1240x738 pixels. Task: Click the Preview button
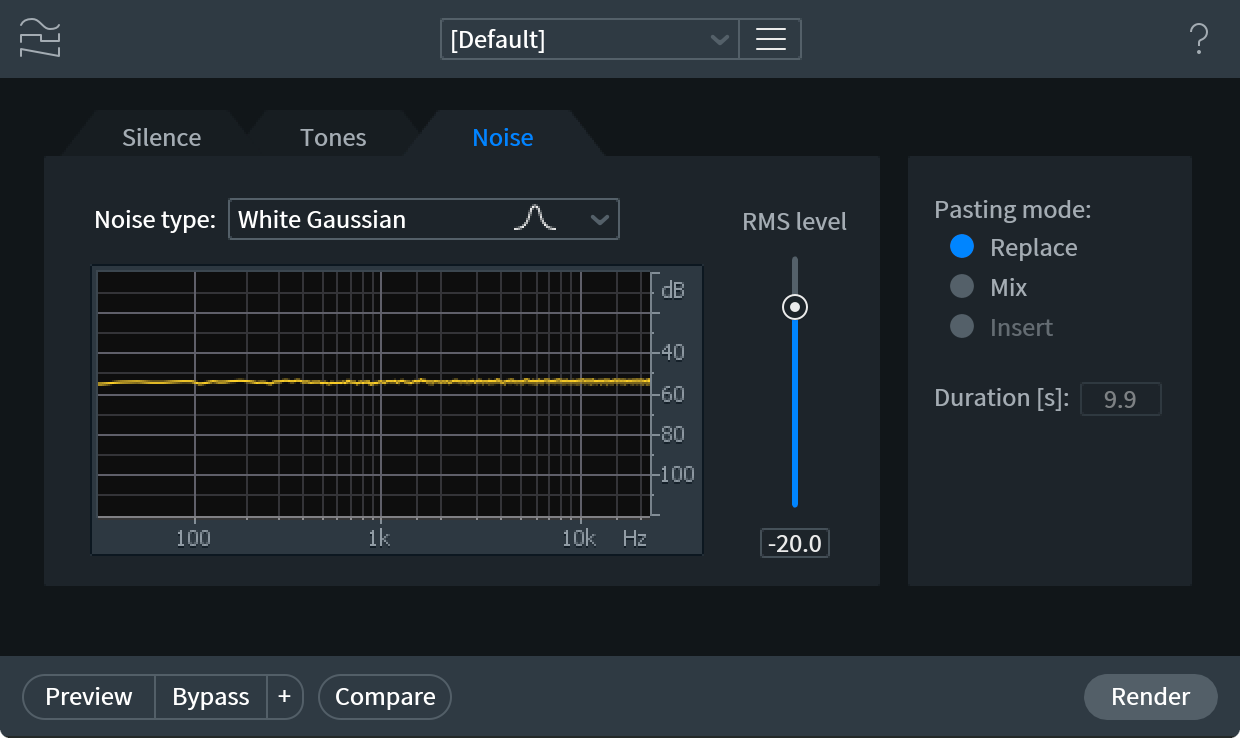89,697
